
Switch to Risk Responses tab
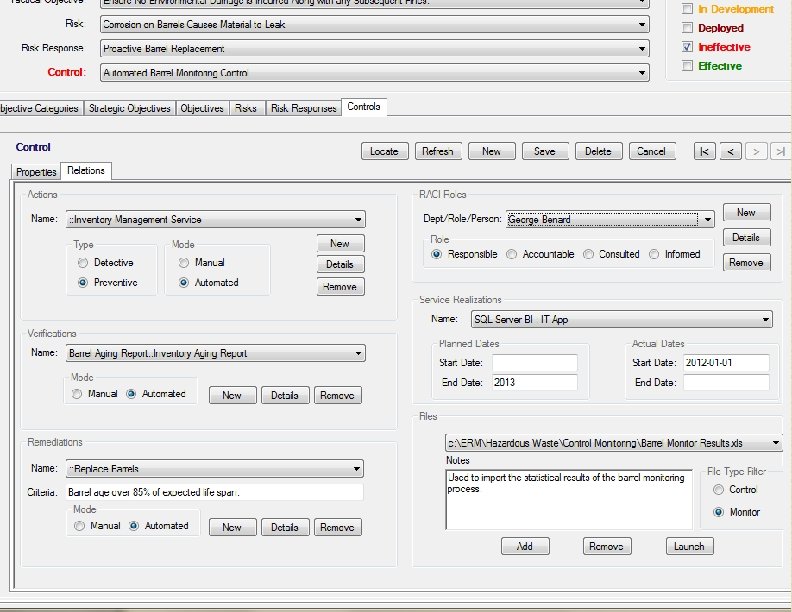tap(304, 108)
